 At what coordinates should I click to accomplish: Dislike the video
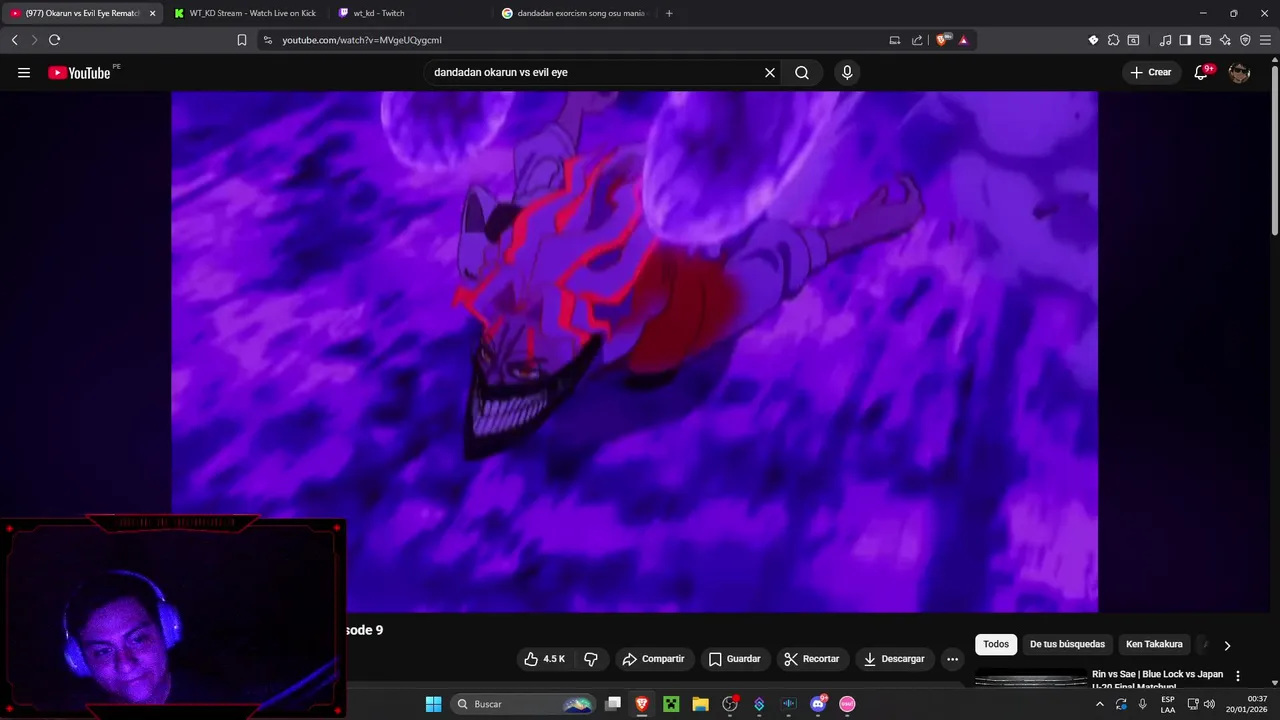[591, 659]
